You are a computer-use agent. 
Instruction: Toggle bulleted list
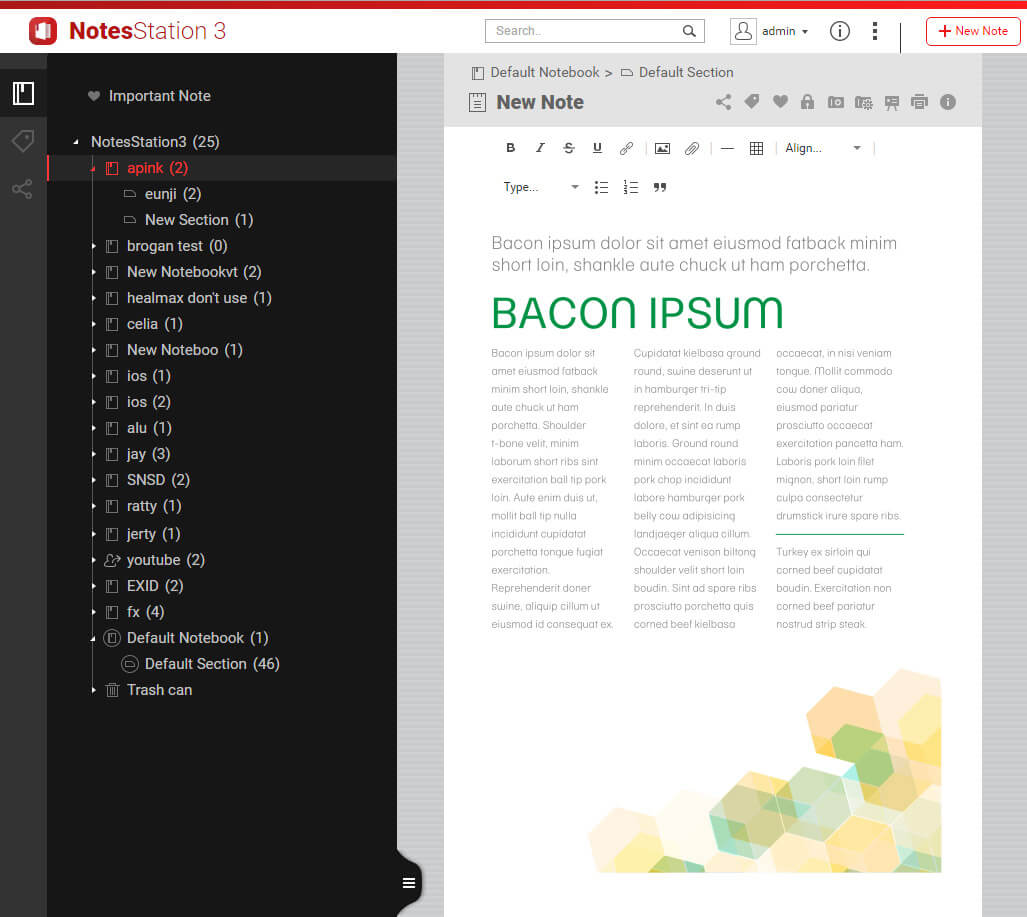(601, 187)
